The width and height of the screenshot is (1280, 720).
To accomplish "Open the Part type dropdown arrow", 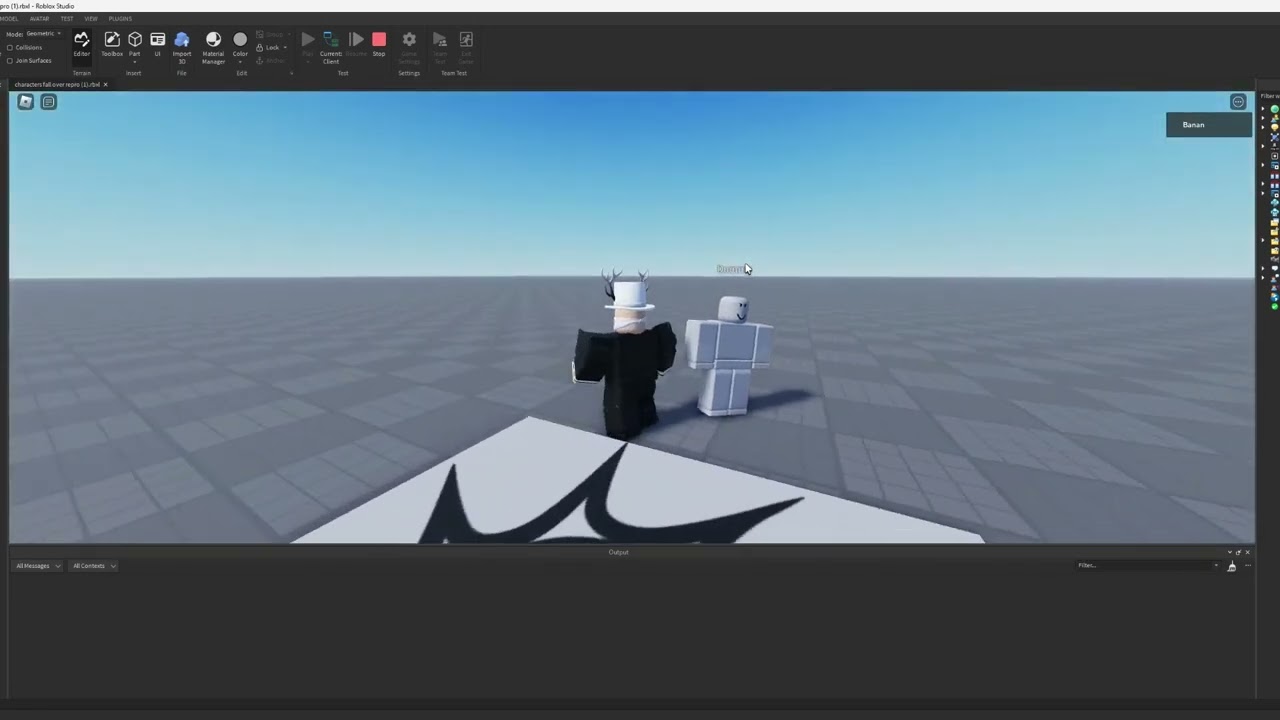I will tap(135, 62).
